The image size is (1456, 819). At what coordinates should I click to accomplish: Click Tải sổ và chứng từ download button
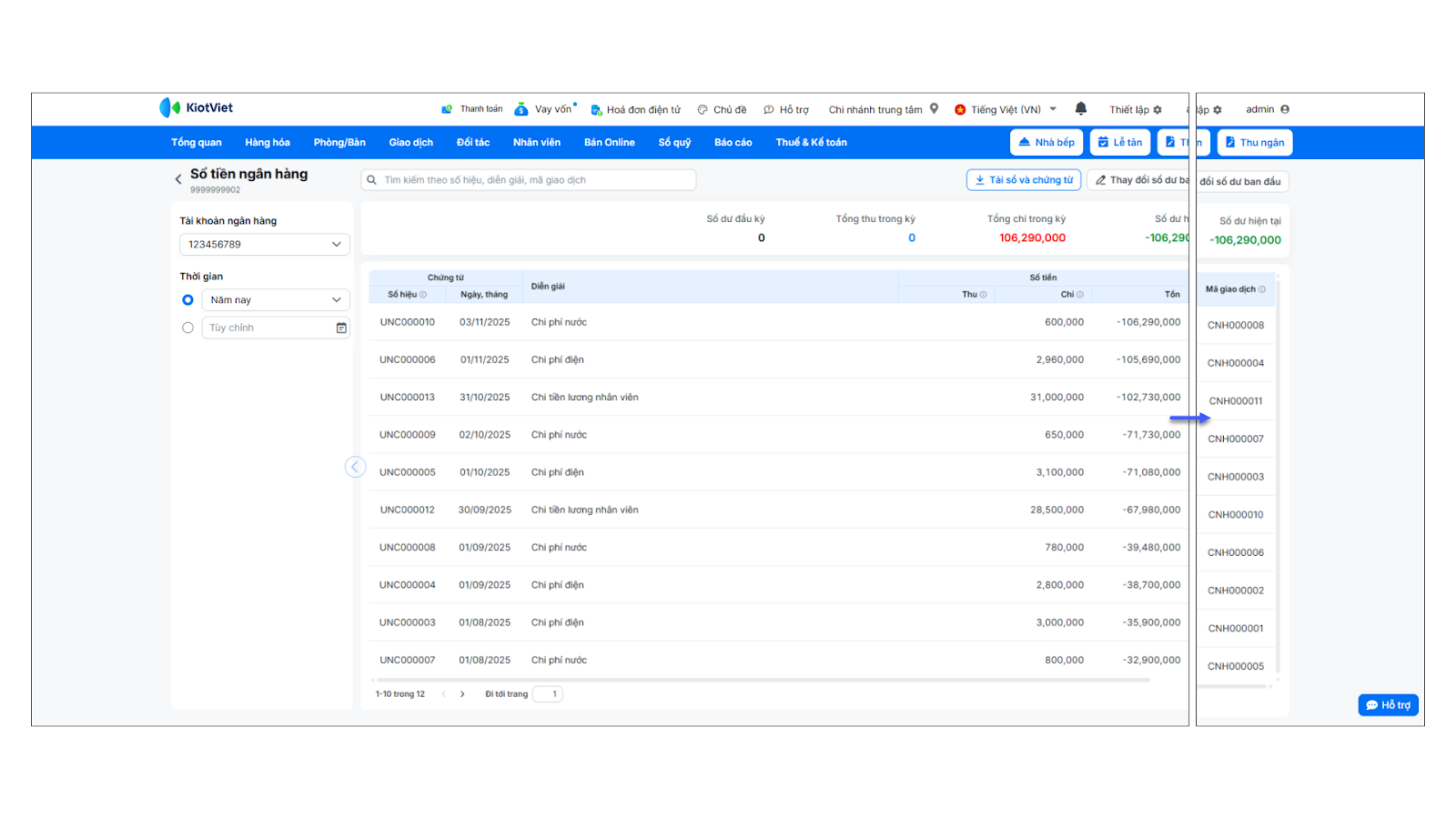pos(1024,180)
